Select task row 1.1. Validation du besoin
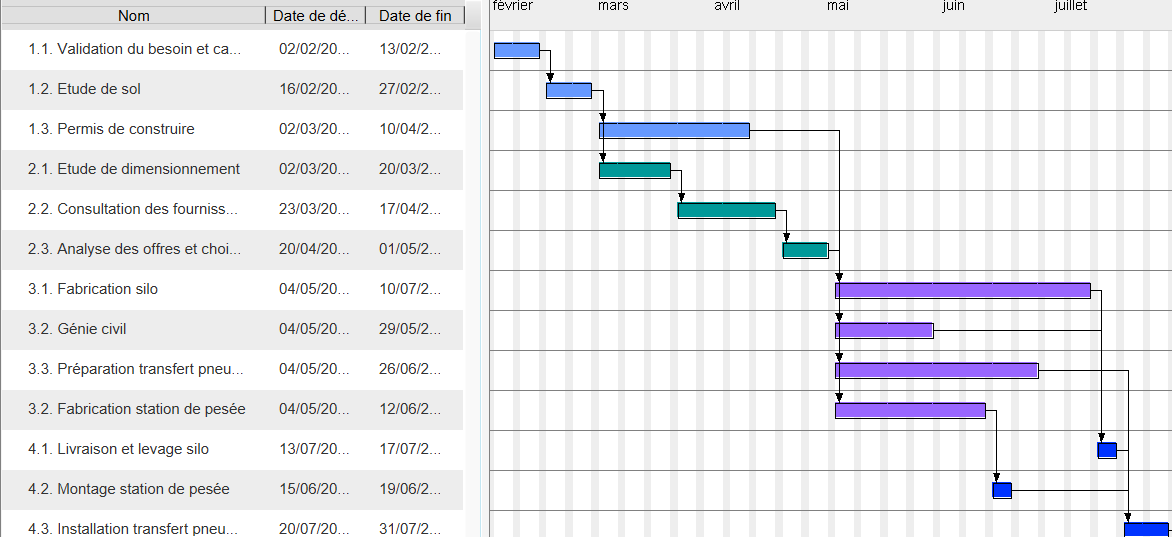The width and height of the screenshot is (1172, 537). click(x=232, y=50)
